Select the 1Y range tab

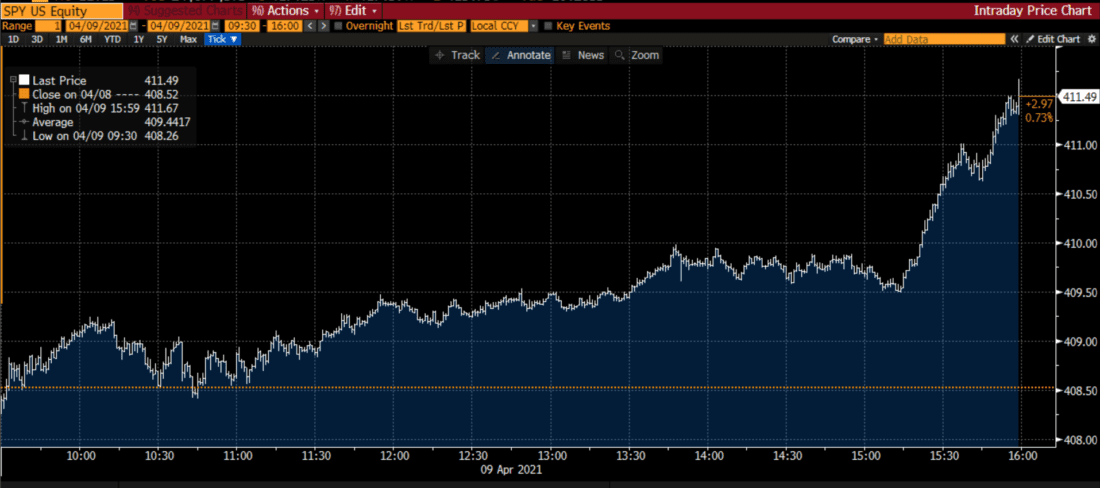click(x=139, y=39)
